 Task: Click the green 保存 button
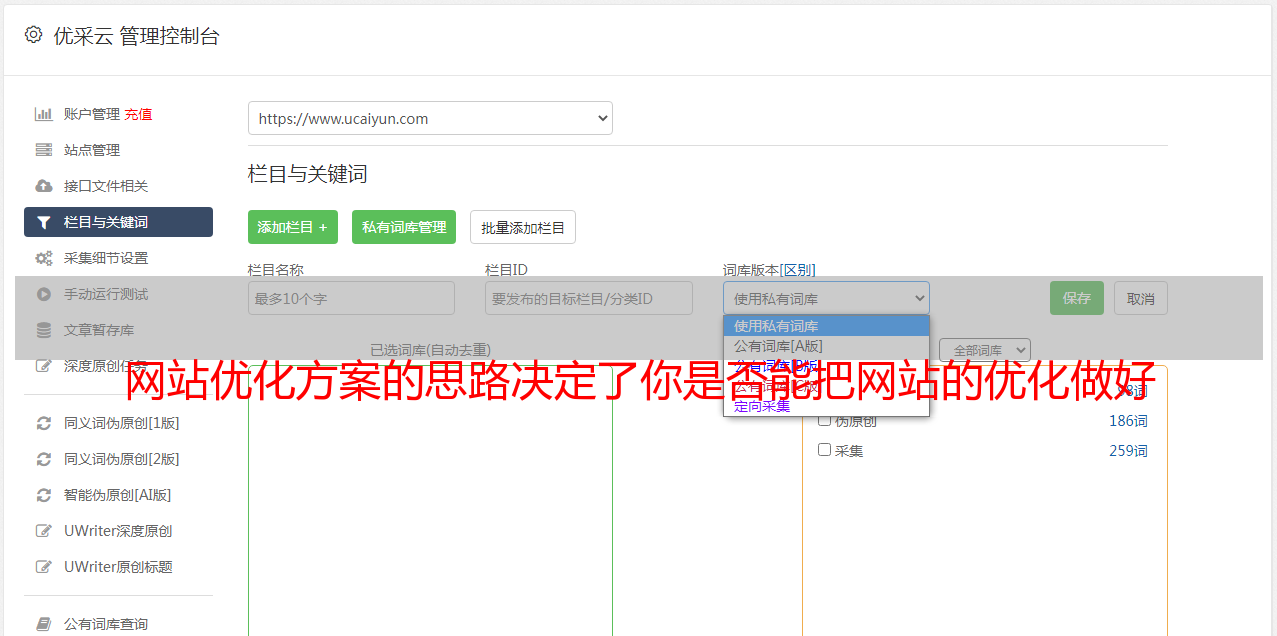1077,298
